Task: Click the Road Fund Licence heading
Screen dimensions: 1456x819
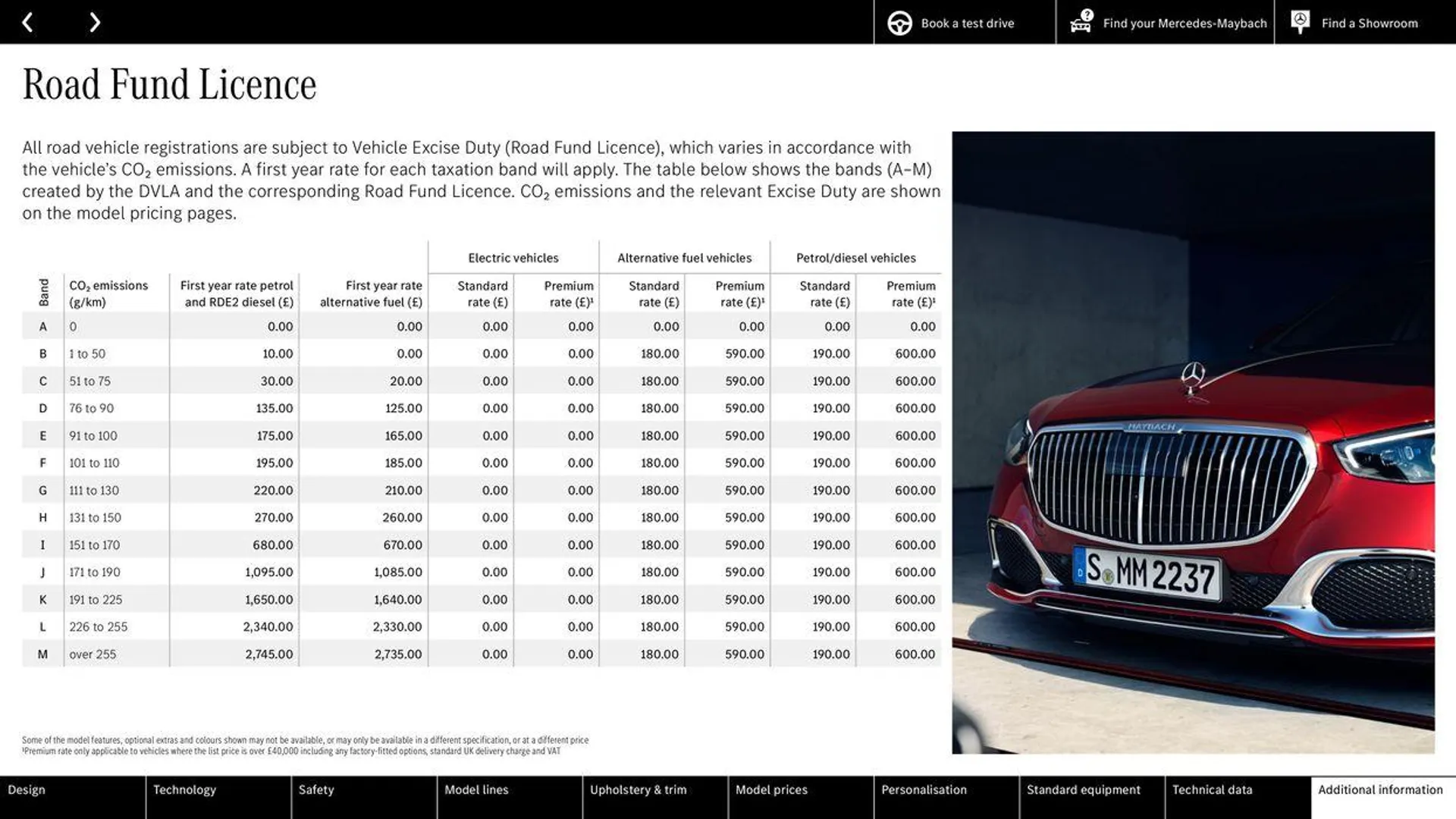Action: [169, 84]
